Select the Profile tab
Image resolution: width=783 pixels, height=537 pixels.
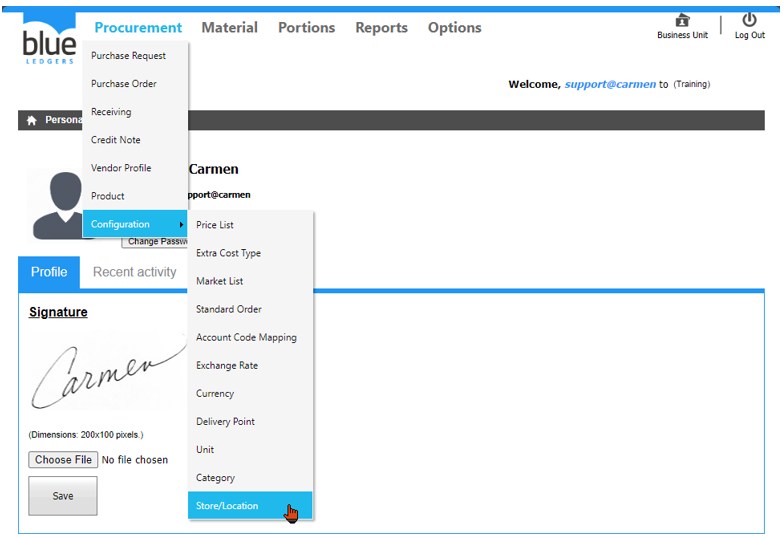[x=49, y=272]
